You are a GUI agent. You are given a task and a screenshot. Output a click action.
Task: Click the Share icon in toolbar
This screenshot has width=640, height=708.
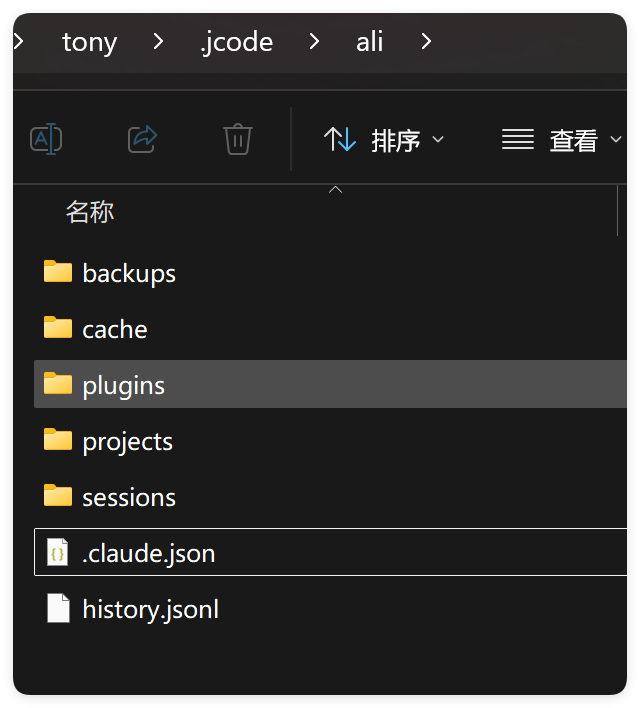[142, 139]
